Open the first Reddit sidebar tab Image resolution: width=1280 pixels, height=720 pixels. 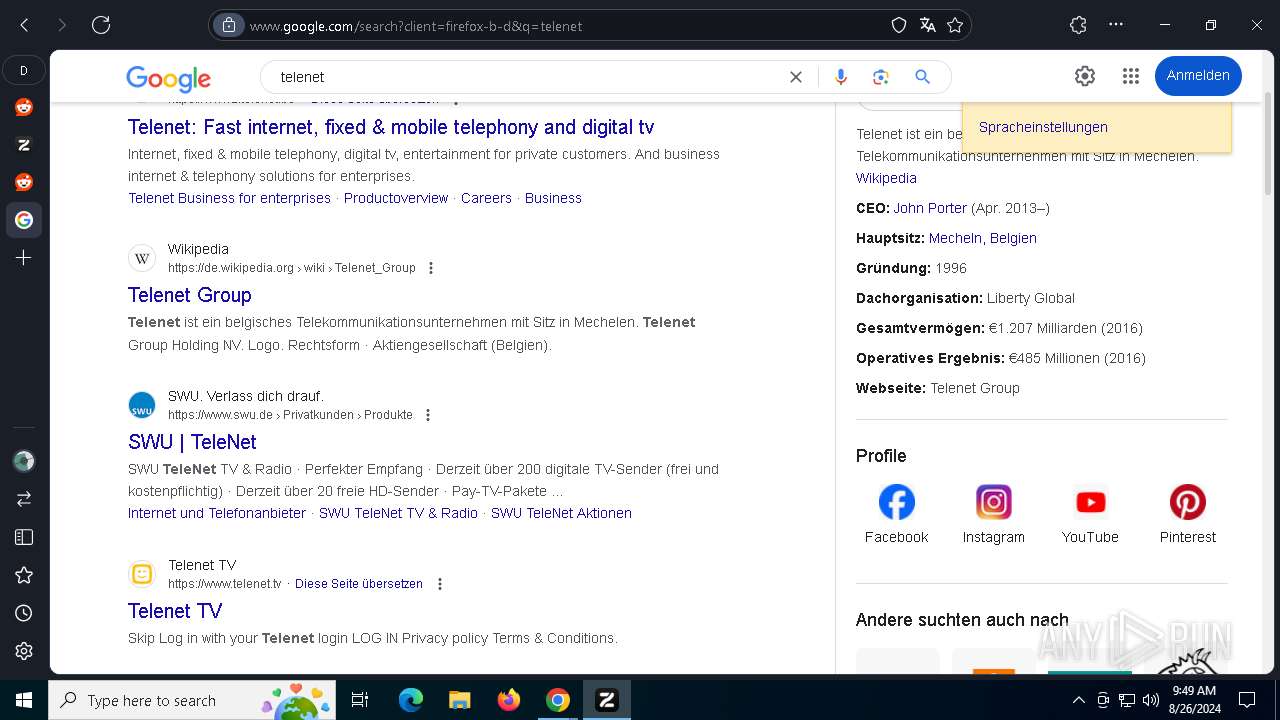(x=24, y=107)
